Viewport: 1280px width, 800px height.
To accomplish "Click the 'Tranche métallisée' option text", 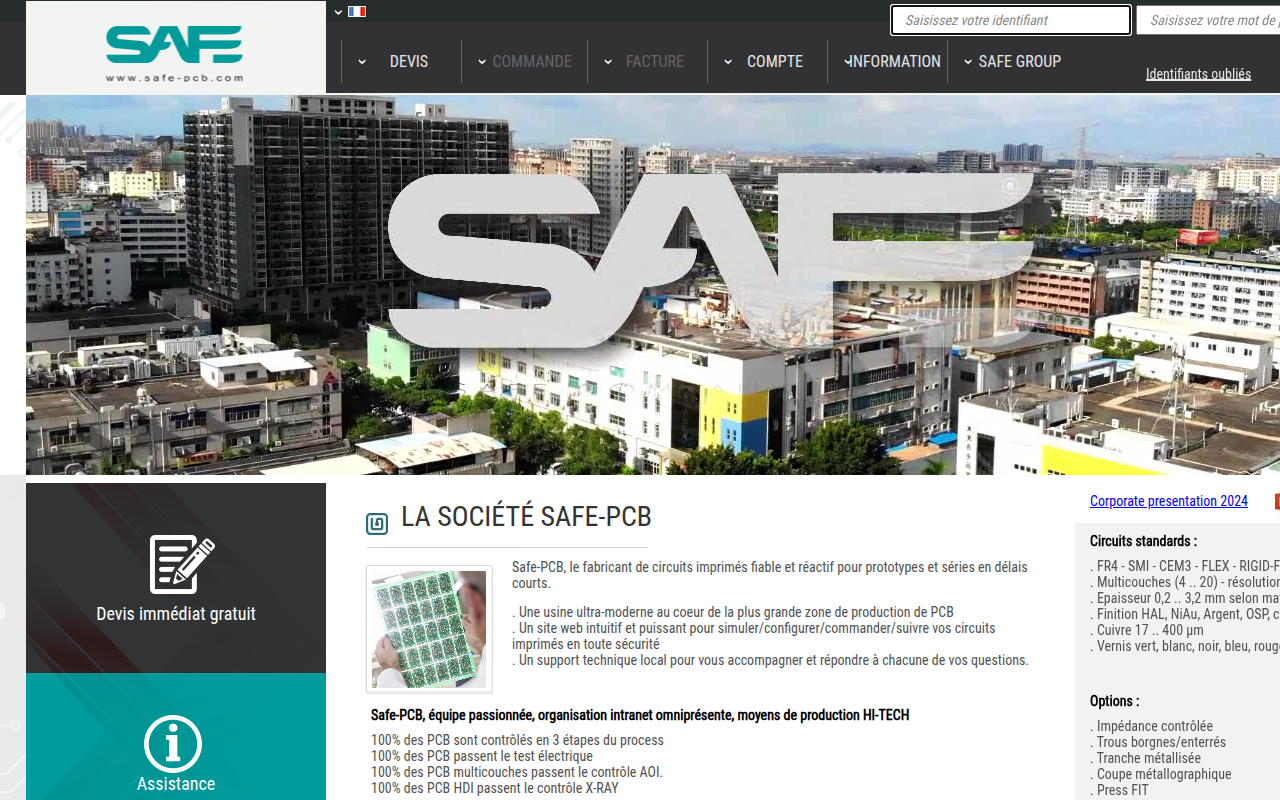I will point(1145,758).
